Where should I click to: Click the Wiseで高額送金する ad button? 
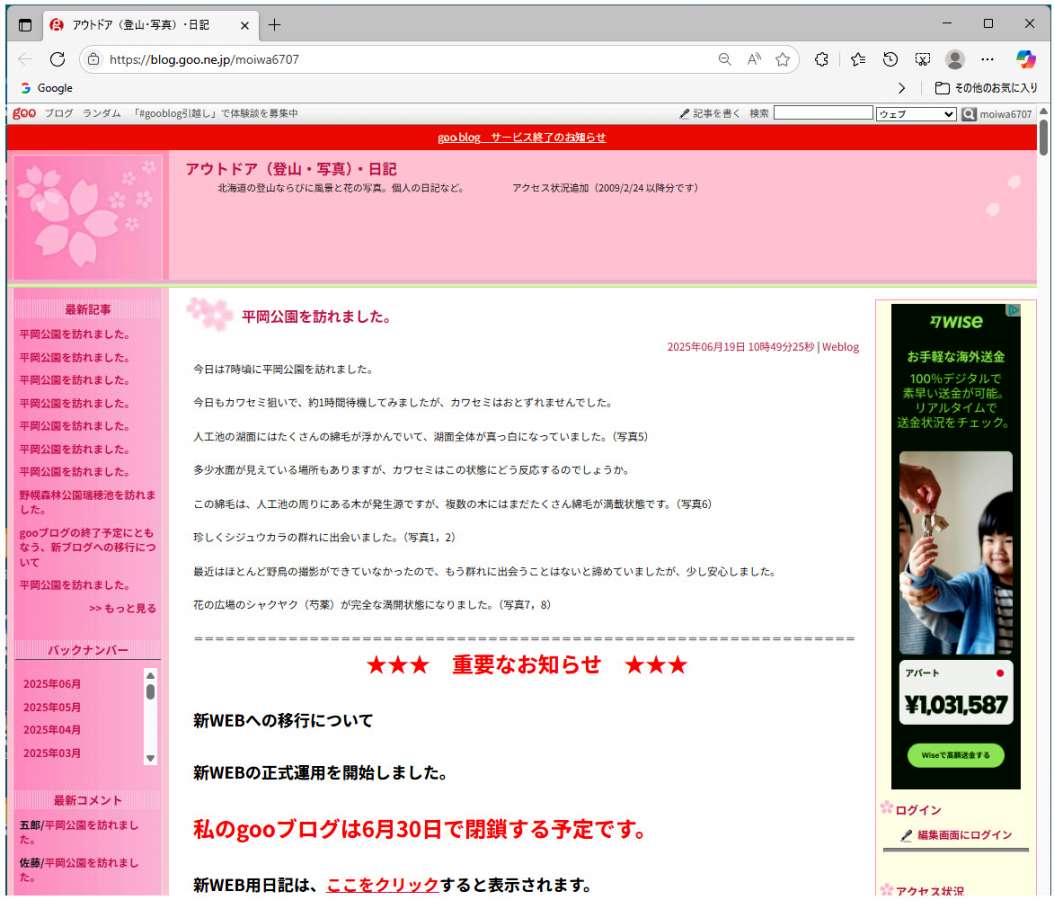pos(955,755)
